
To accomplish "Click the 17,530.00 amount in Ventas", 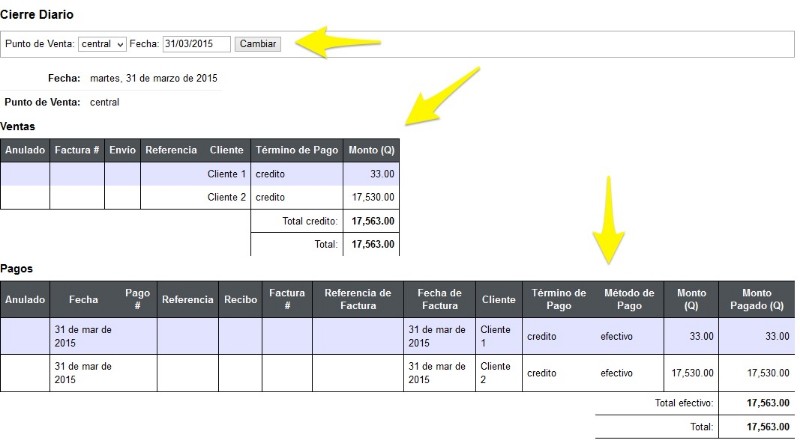I will (373, 198).
